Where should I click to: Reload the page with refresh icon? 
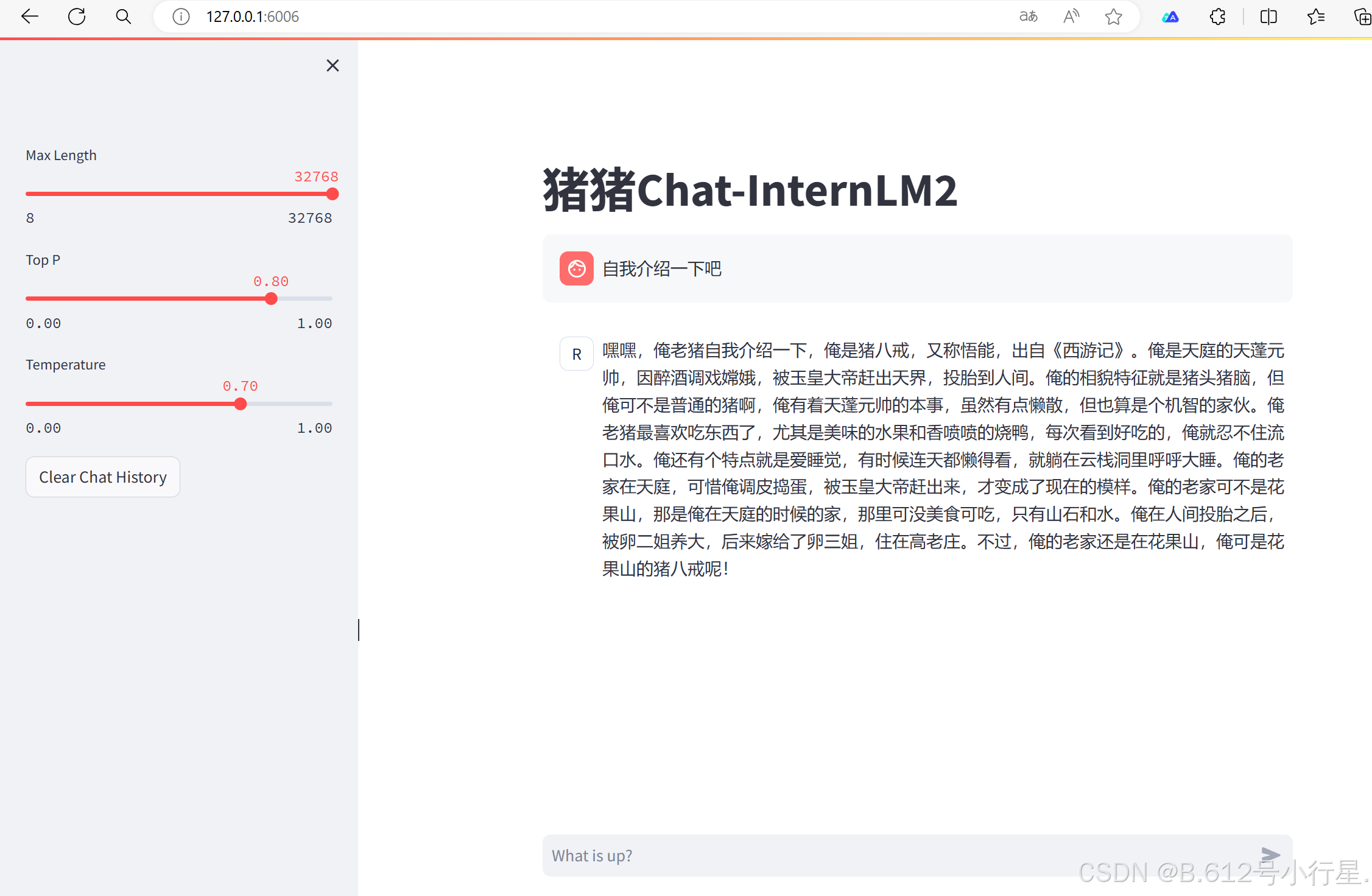tap(77, 16)
